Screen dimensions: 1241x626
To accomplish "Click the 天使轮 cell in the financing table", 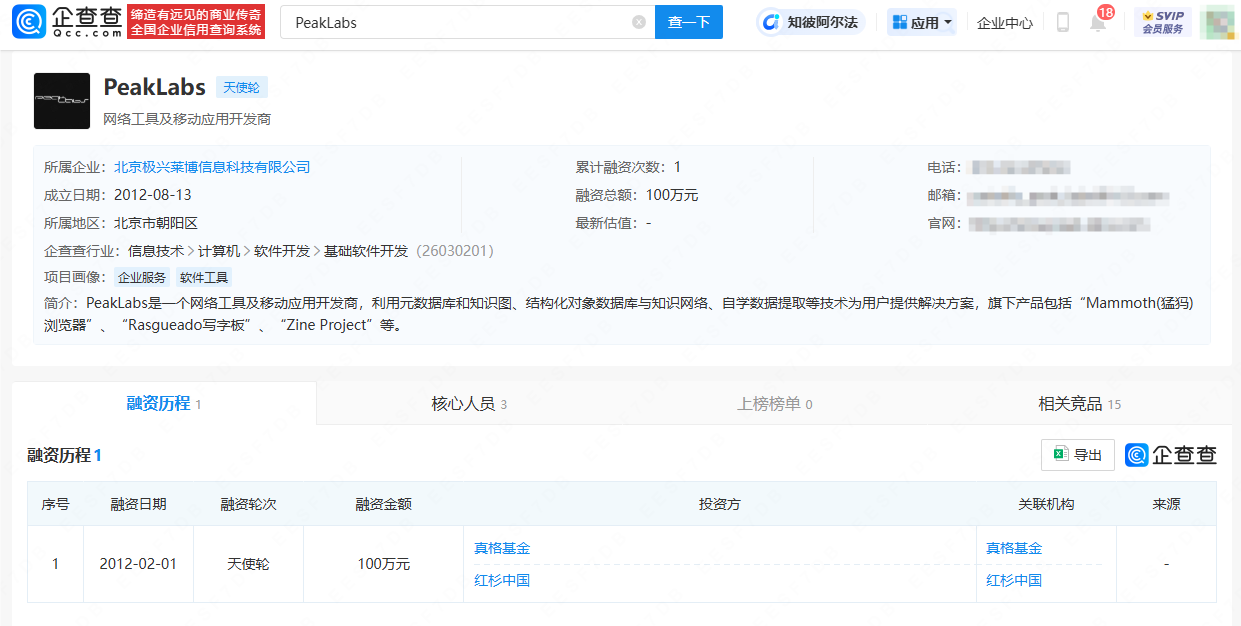I will point(248,564).
